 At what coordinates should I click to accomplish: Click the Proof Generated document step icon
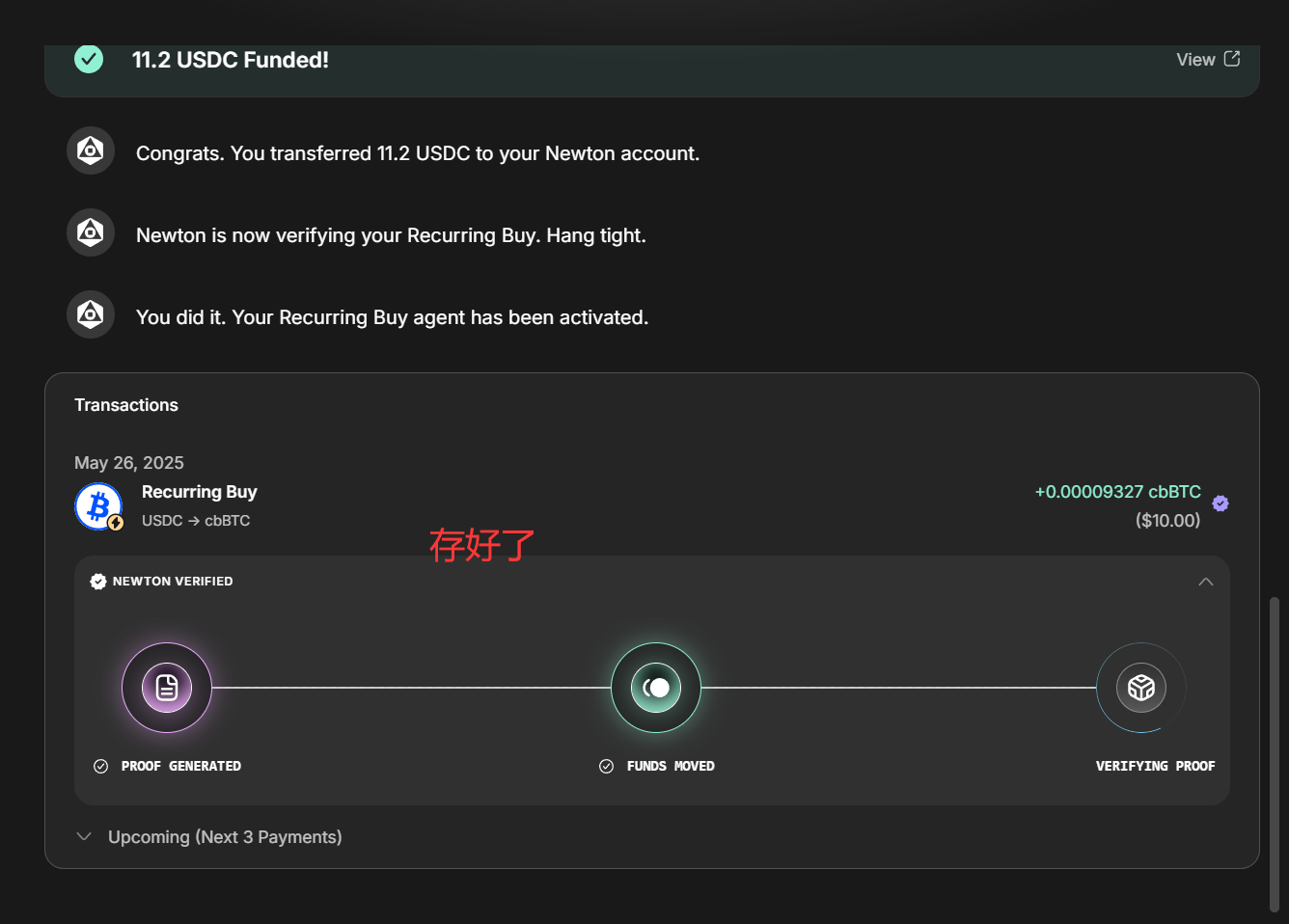pos(167,688)
